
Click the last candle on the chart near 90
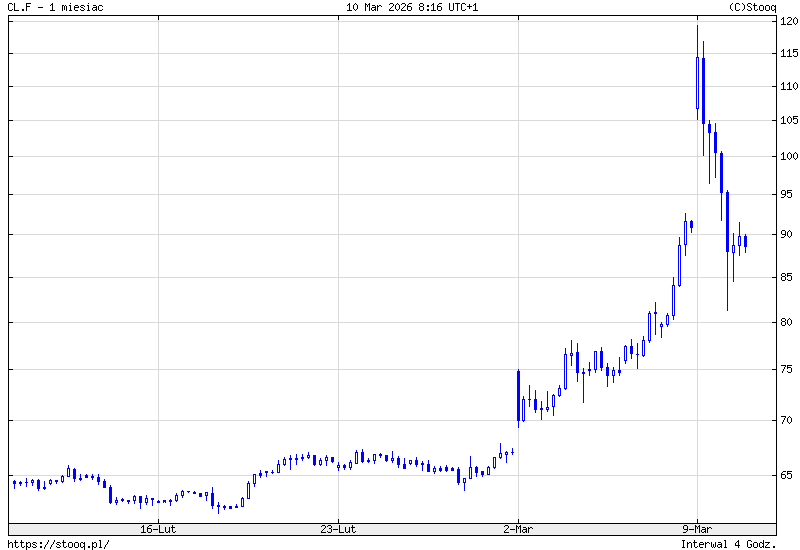tap(745, 241)
